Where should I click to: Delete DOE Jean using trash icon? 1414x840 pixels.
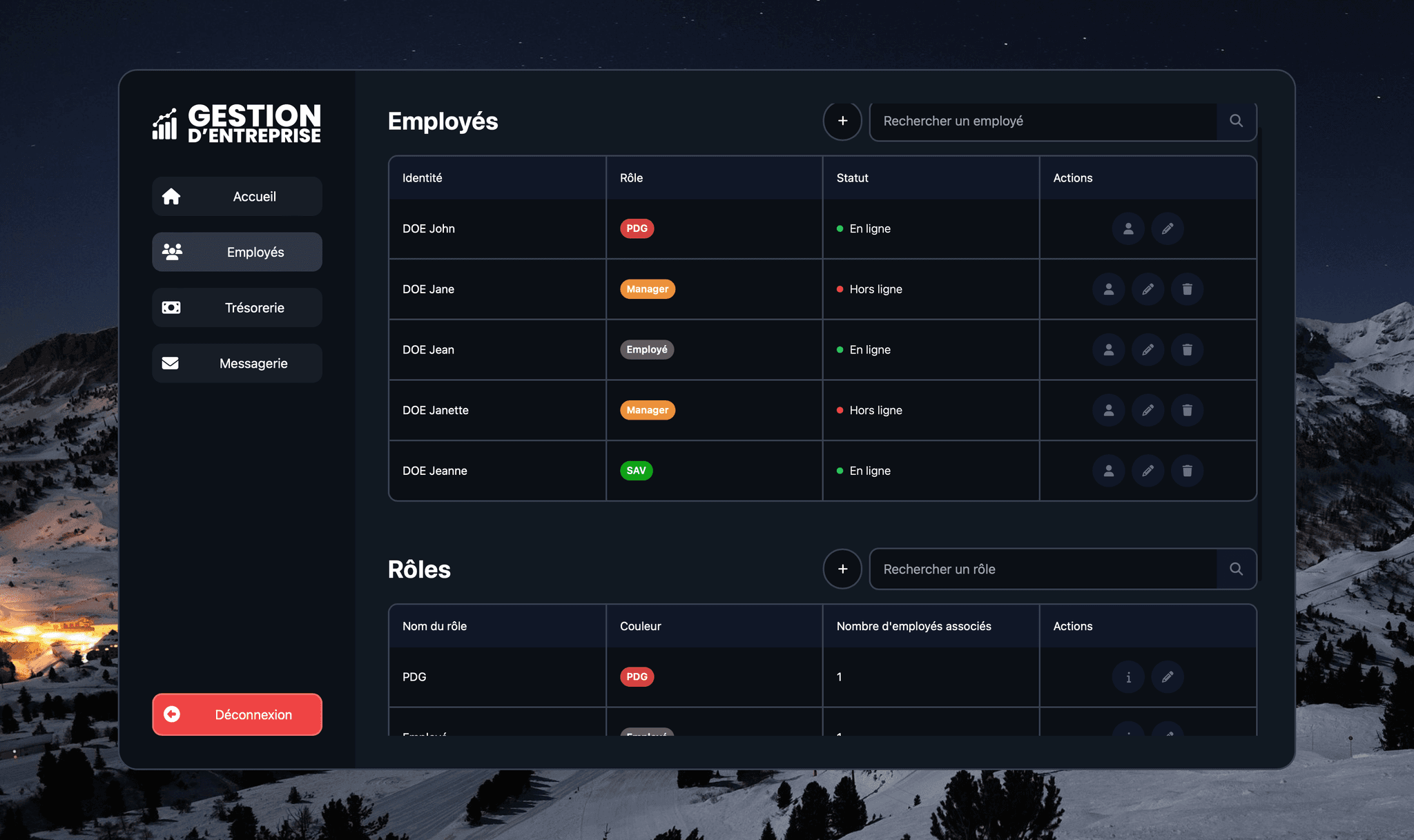pos(1187,350)
